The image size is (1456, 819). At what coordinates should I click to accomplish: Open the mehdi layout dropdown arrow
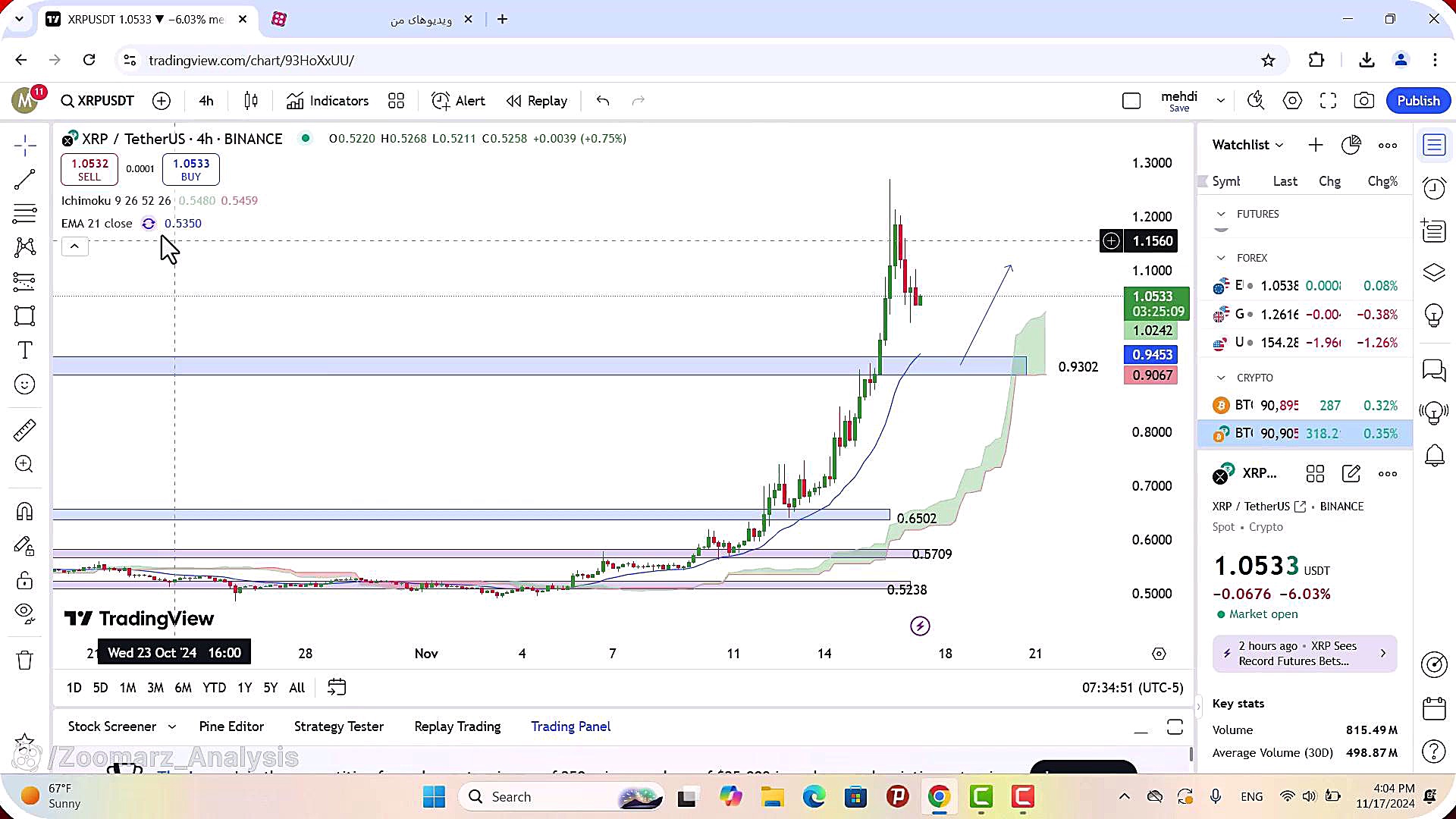(1221, 101)
